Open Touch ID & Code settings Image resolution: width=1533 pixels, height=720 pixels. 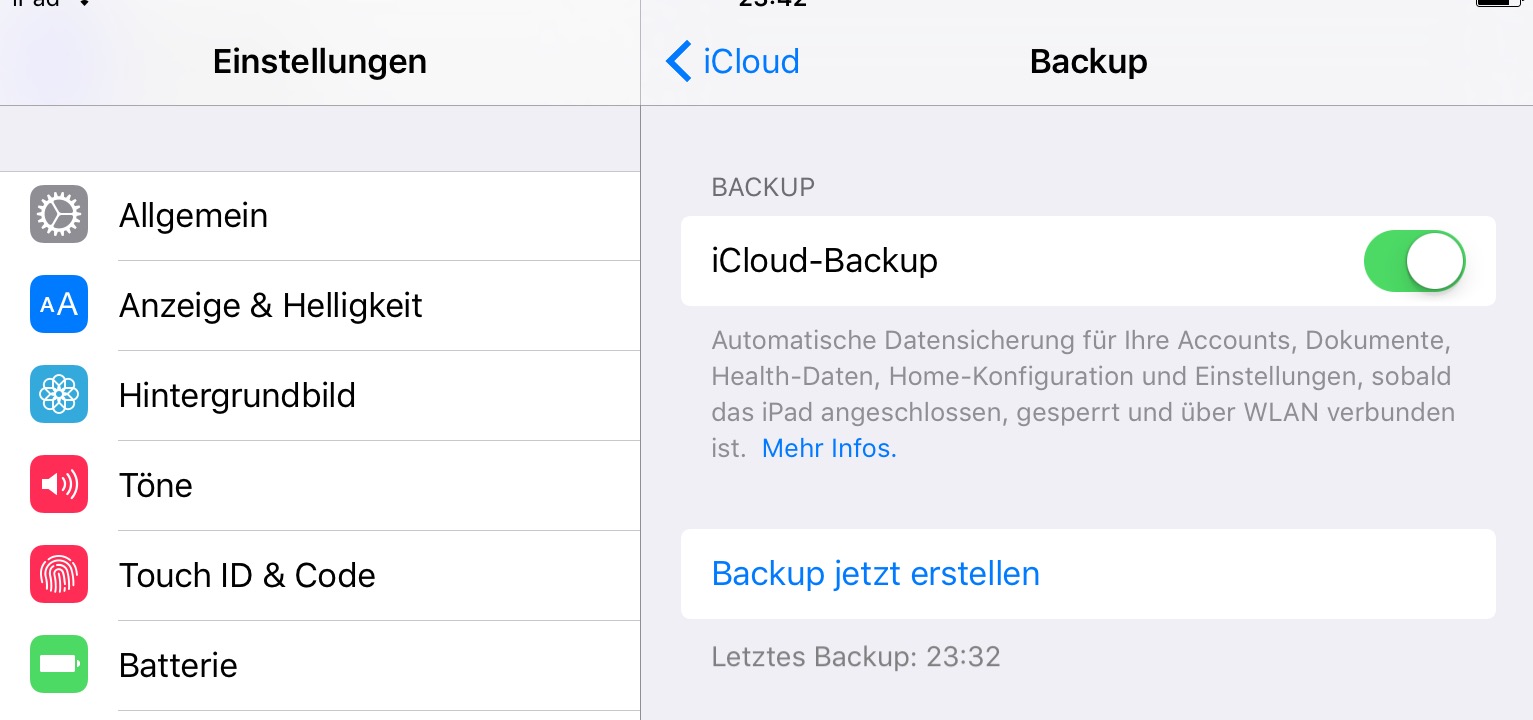pyautogui.click(x=320, y=576)
